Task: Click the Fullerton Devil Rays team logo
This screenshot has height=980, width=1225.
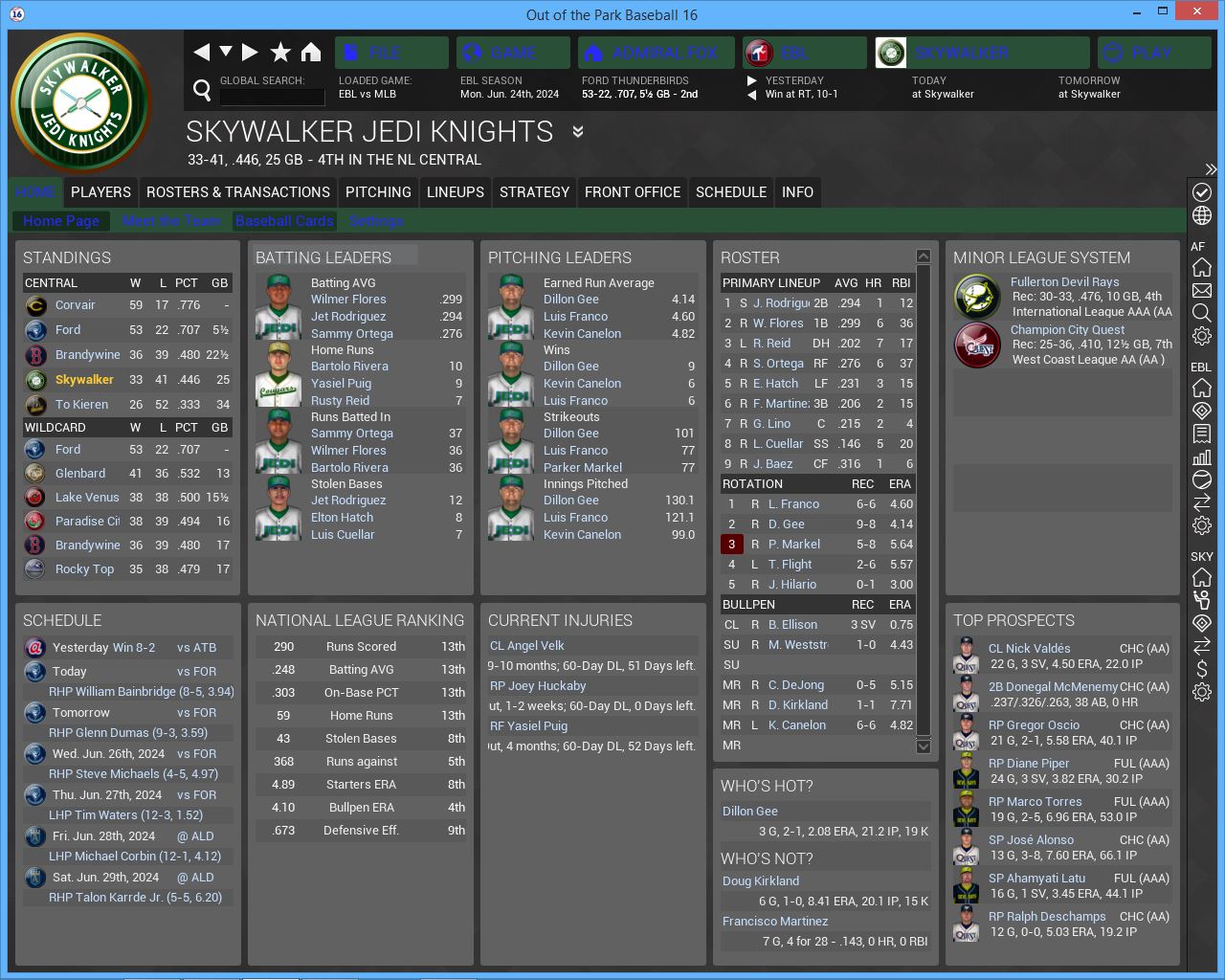Action: (x=977, y=297)
